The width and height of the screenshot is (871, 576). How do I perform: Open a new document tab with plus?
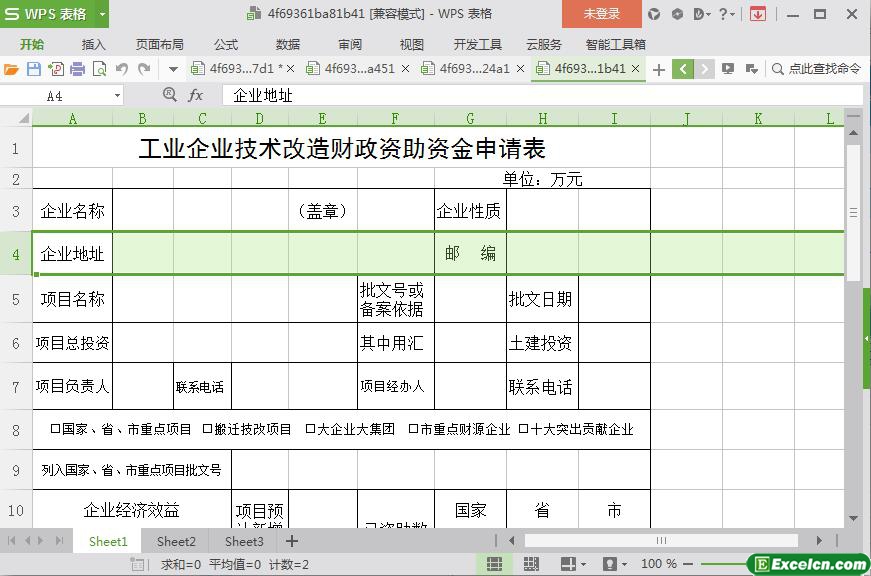(658, 69)
